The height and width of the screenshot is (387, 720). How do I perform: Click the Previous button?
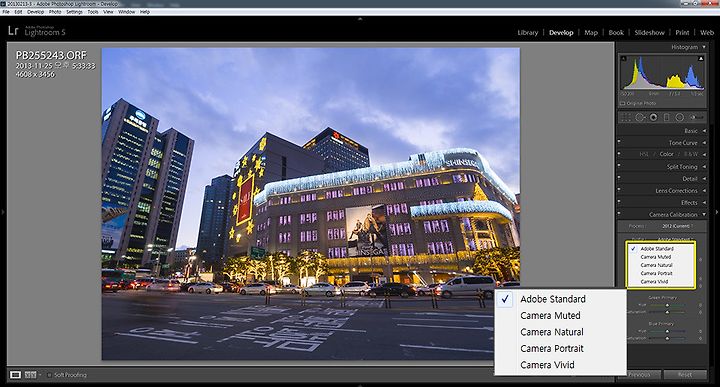pyautogui.click(x=640, y=375)
